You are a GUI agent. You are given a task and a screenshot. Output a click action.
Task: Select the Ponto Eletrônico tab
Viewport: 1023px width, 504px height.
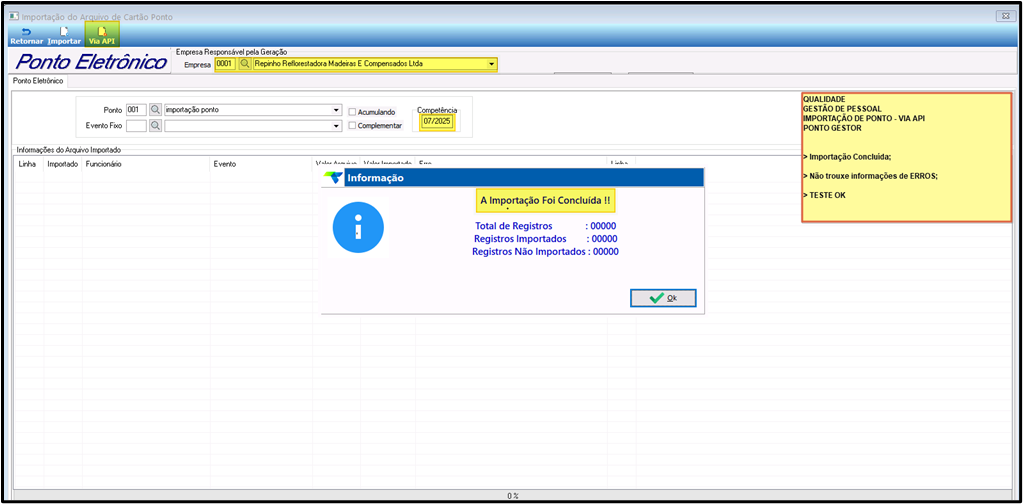coord(38,82)
